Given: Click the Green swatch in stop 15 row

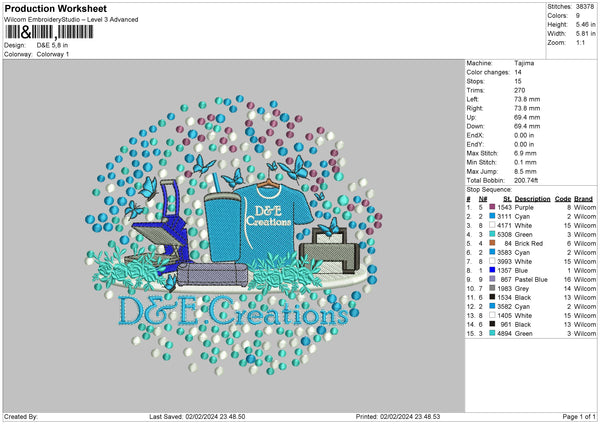Looking at the screenshot, I should (x=492, y=333).
